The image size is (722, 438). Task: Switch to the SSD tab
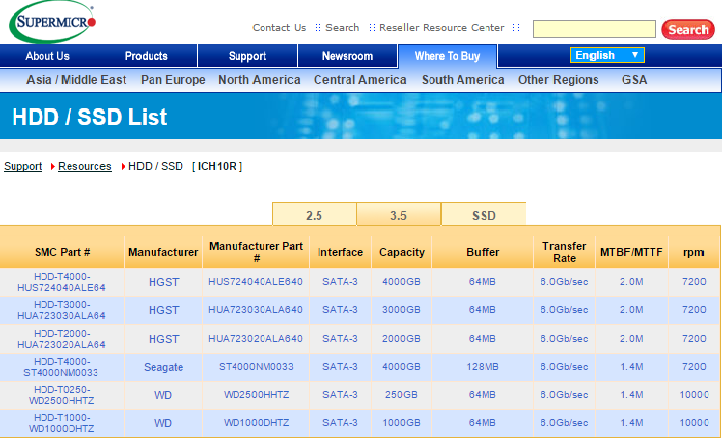[x=483, y=215]
